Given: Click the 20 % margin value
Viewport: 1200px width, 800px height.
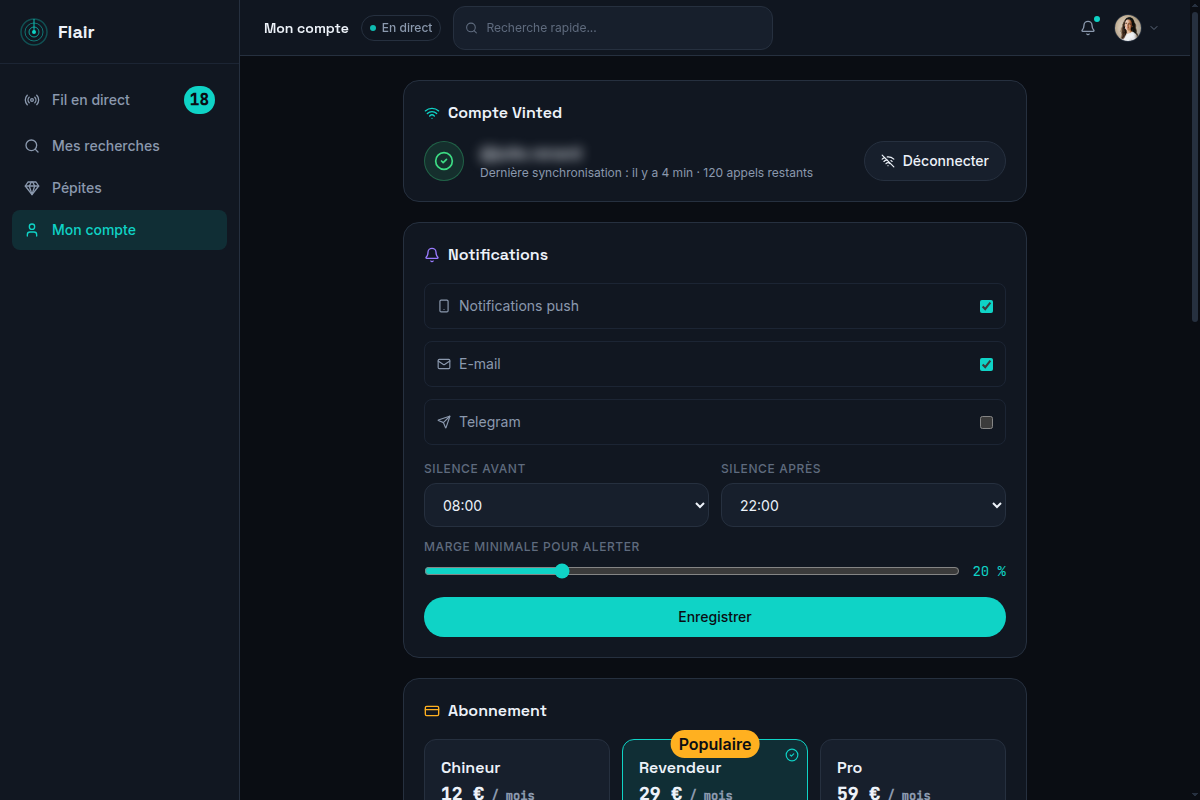Looking at the screenshot, I should [x=989, y=571].
